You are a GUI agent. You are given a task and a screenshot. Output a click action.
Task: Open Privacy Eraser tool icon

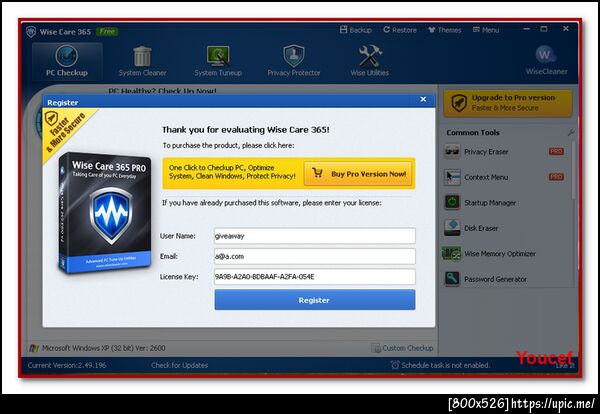coord(452,152)
